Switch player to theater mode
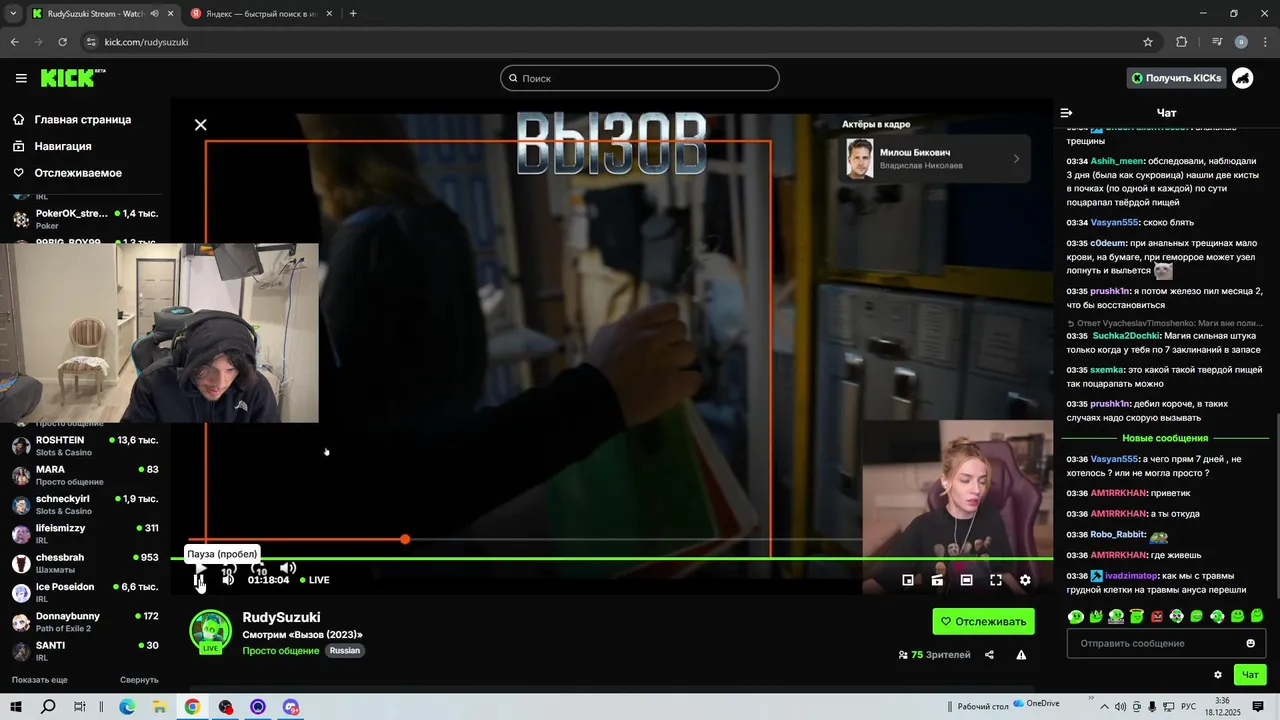Viewport: 1280px width, 720px height. point(967,580)
